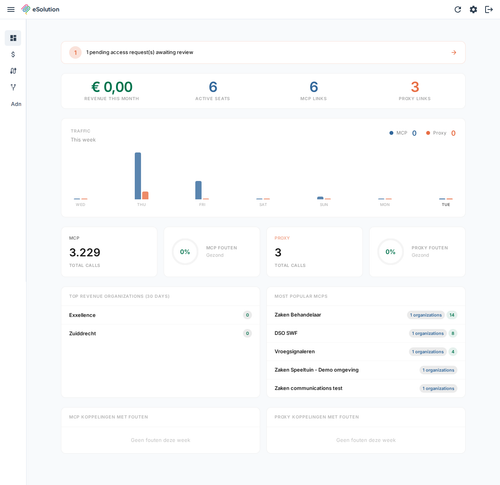Click organizations badge for Vroegsignaleren

pos(428,352)
